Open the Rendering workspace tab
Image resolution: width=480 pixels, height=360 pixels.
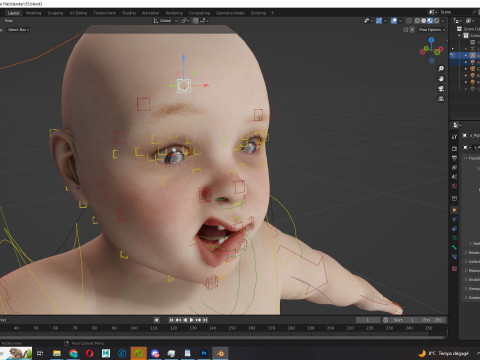174,13
